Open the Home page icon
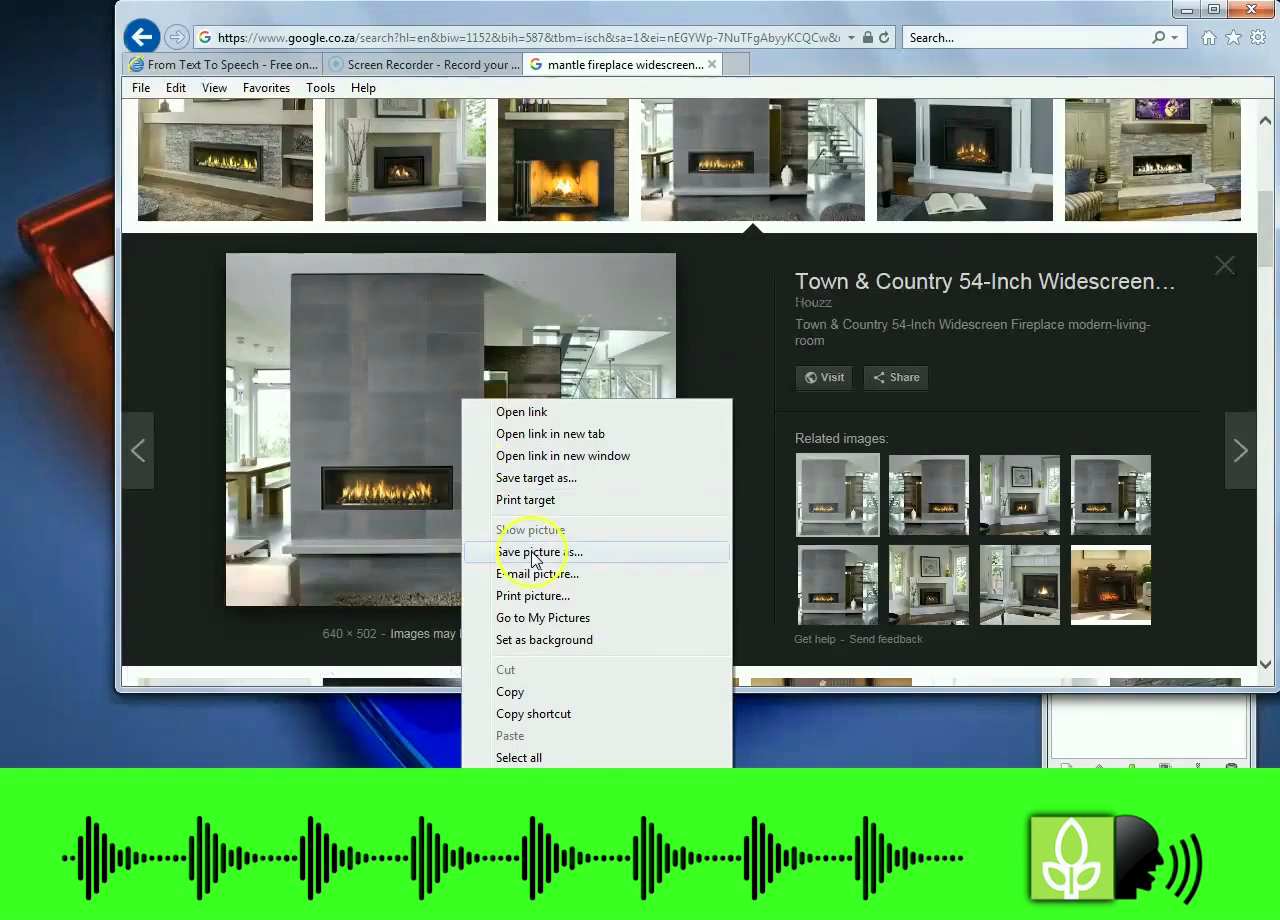This screenshot has height=920, width=1280. 1208,38
